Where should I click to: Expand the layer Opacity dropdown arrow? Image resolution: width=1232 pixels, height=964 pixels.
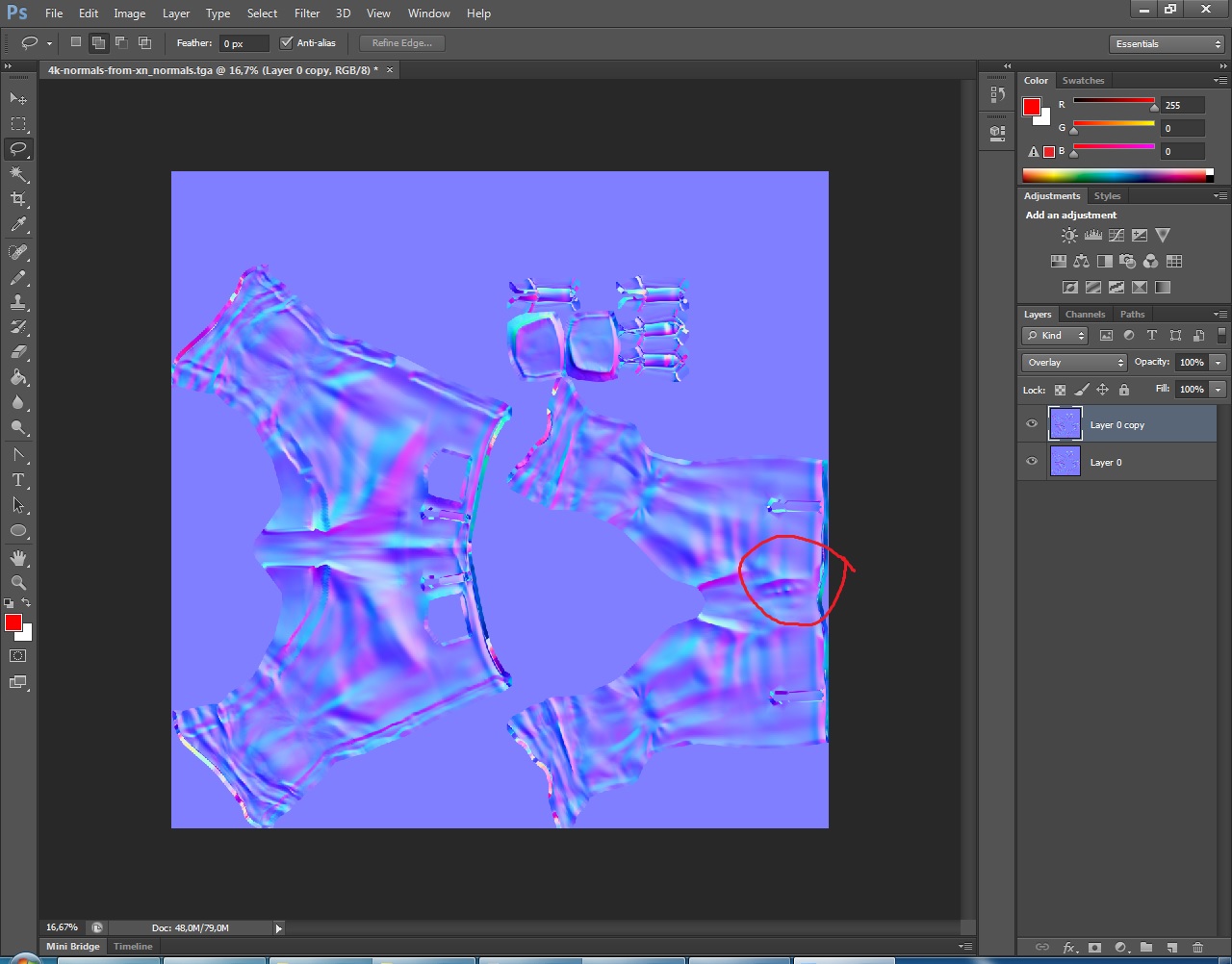pos(1219,363)
